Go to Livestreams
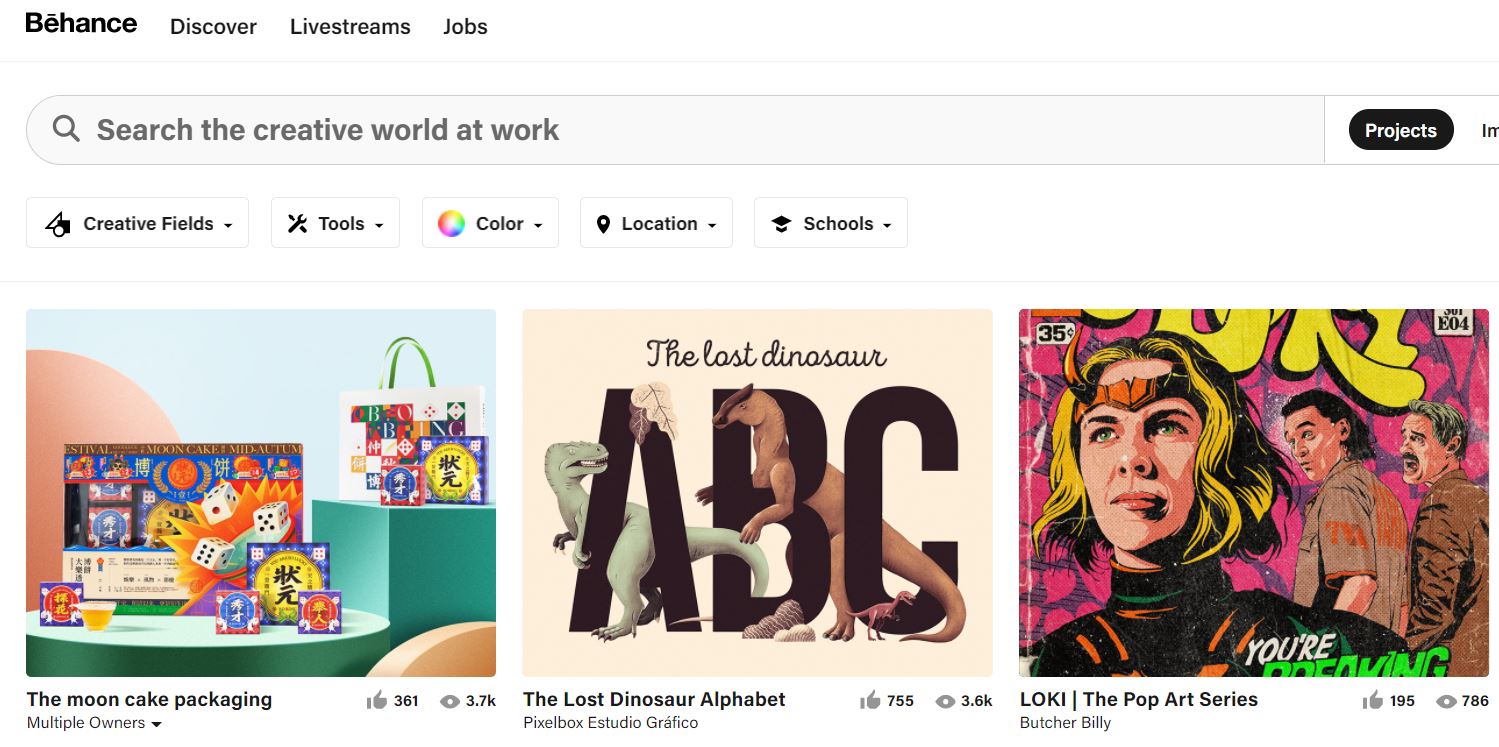This screenshot has width=1499, height=747. 350,27
